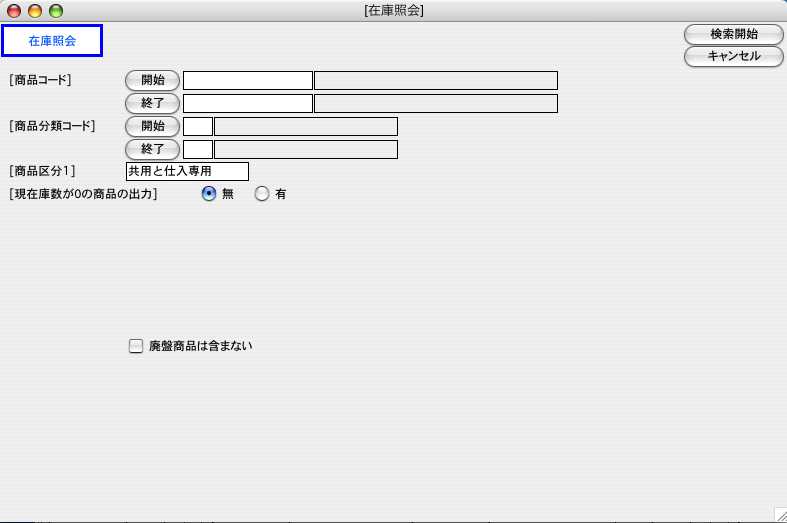787x523 pixels.
Task: Click the window resize grip in the corner
Action: click(779, 514)
